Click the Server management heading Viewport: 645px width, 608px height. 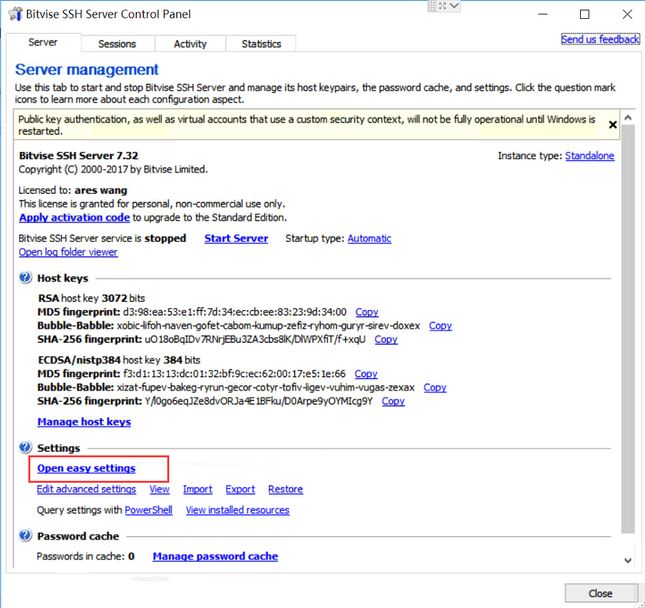click(87, 70)
